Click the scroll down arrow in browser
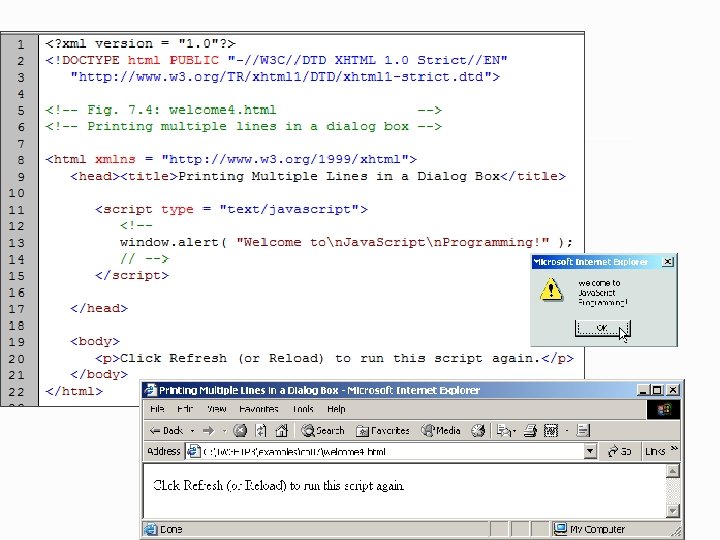The height and width of the screenshot is (540, 720). click(672, 511)
